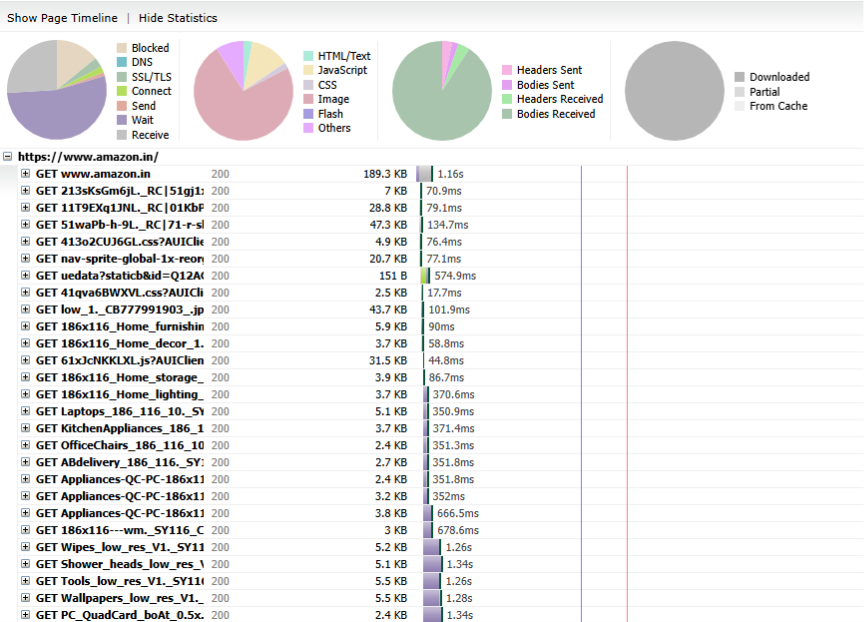The width and height of the screenshot is (864, 622).
Task: Click the 1.16s timeline bar for www.amazon.in
Action: pyautogui.click(x=425, y=174)
